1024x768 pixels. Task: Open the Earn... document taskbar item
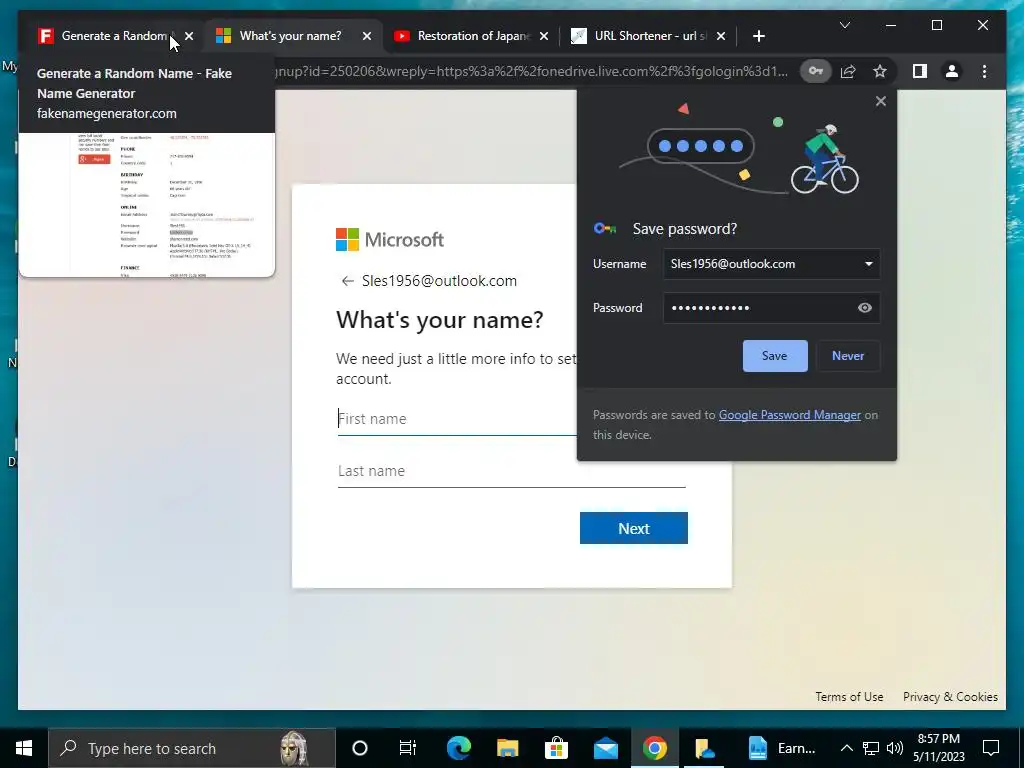(x=782, y=748)
